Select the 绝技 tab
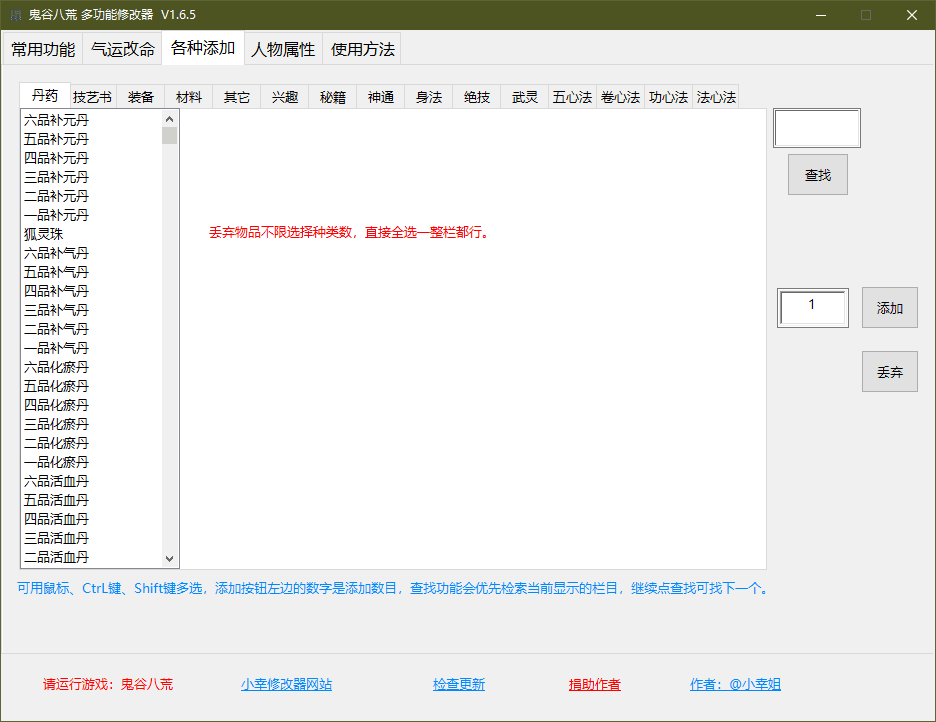The image size is (936, 722). tap(476, 97)
